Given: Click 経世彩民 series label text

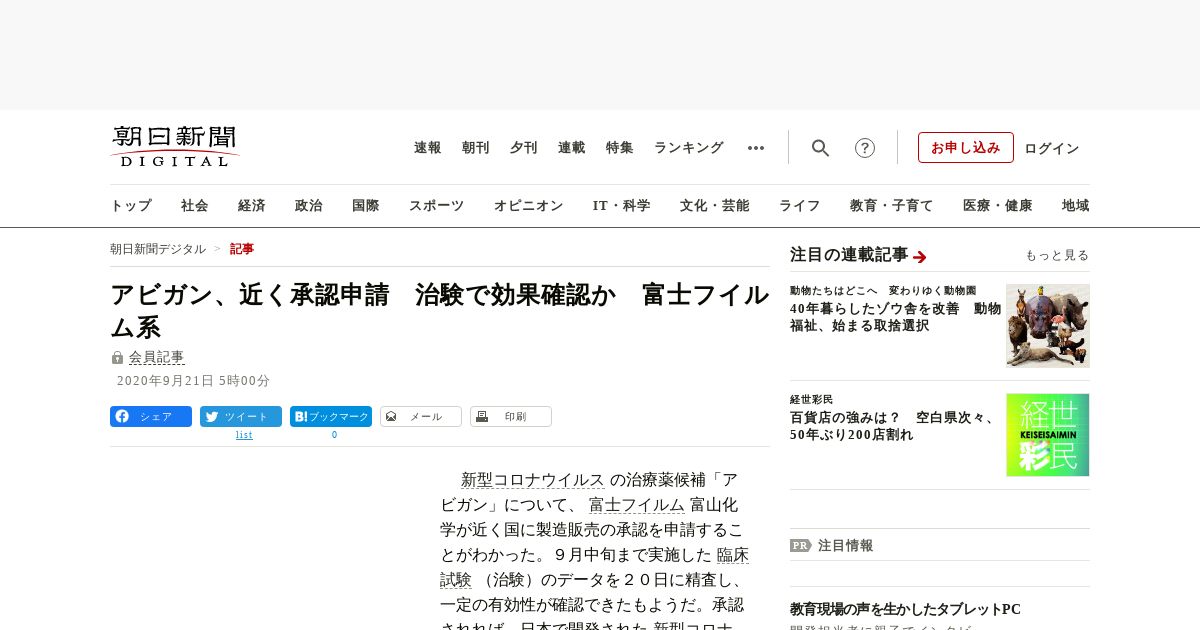Looking at the screenshot, I should (811, 399).
